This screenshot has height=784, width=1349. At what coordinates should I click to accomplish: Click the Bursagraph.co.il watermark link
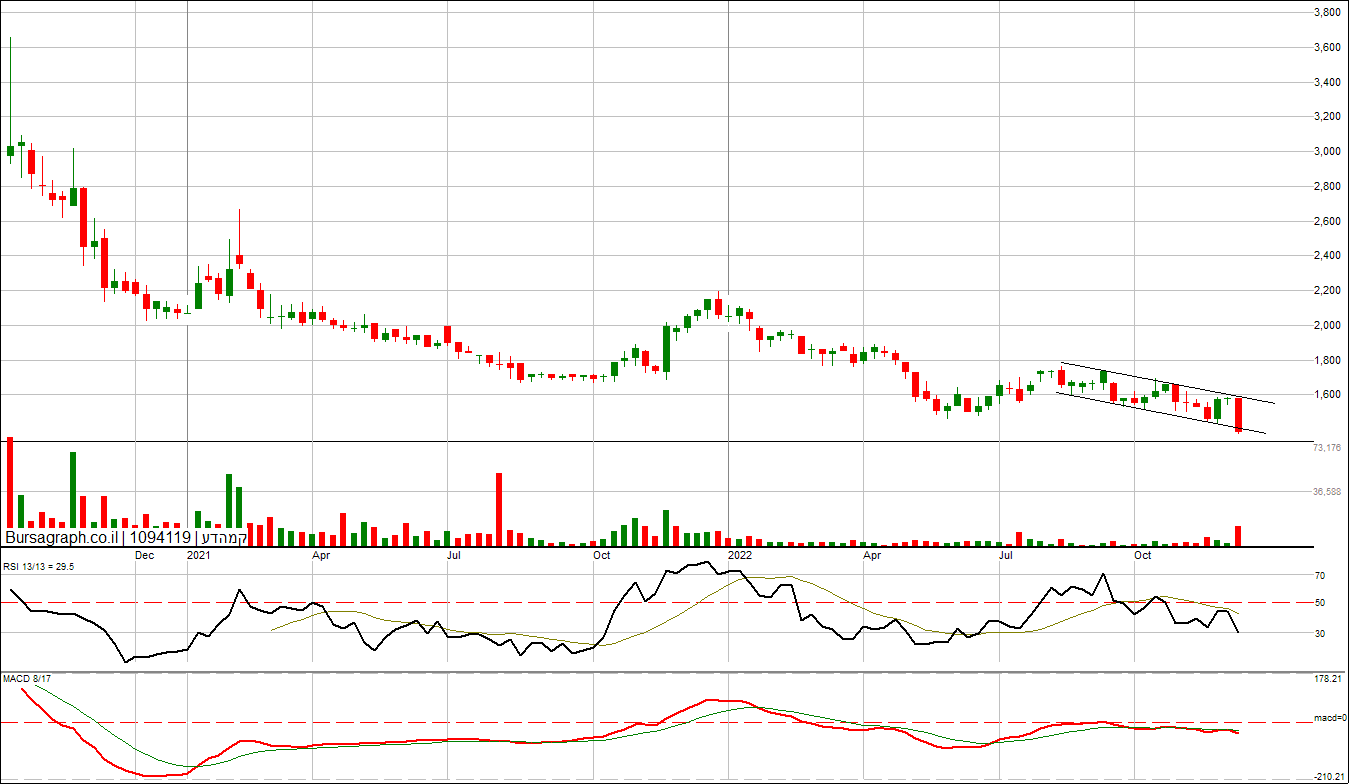click(61, 538)
